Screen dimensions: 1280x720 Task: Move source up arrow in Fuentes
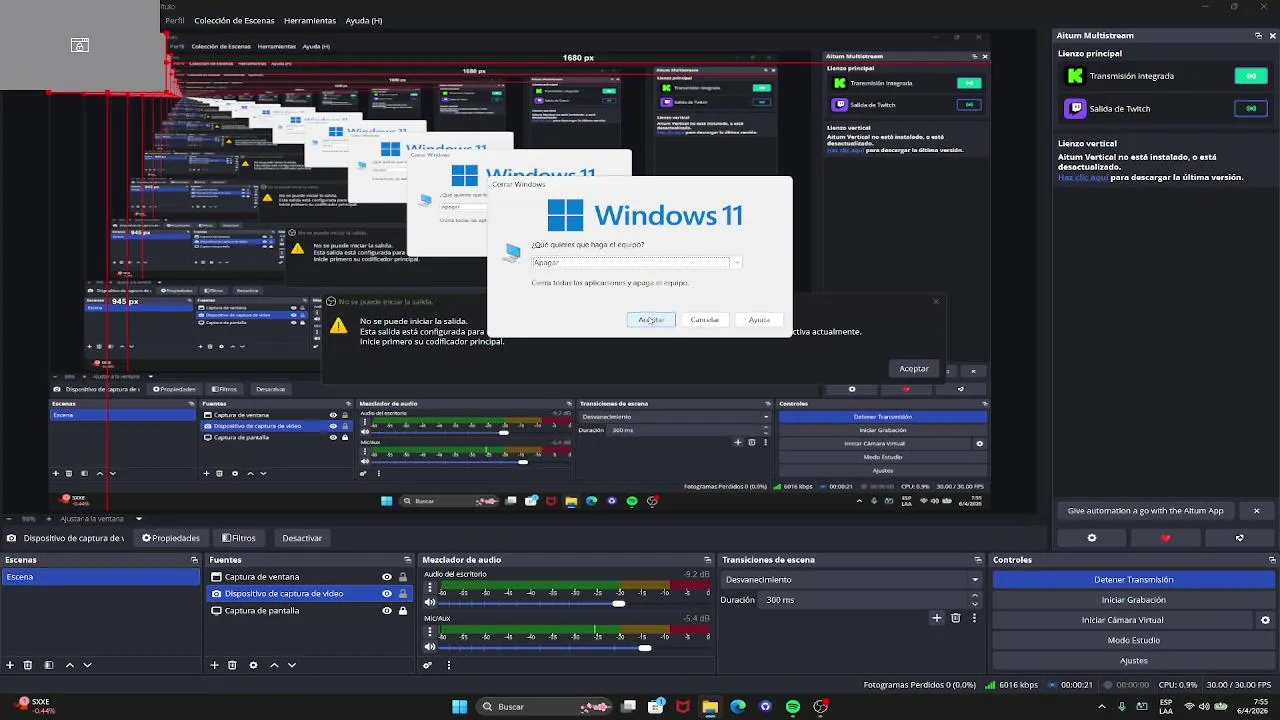coord(274,665)
